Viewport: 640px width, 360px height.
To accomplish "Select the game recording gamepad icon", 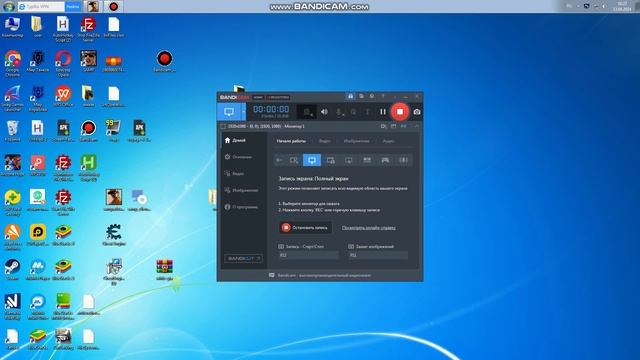I will click(385, 160).
